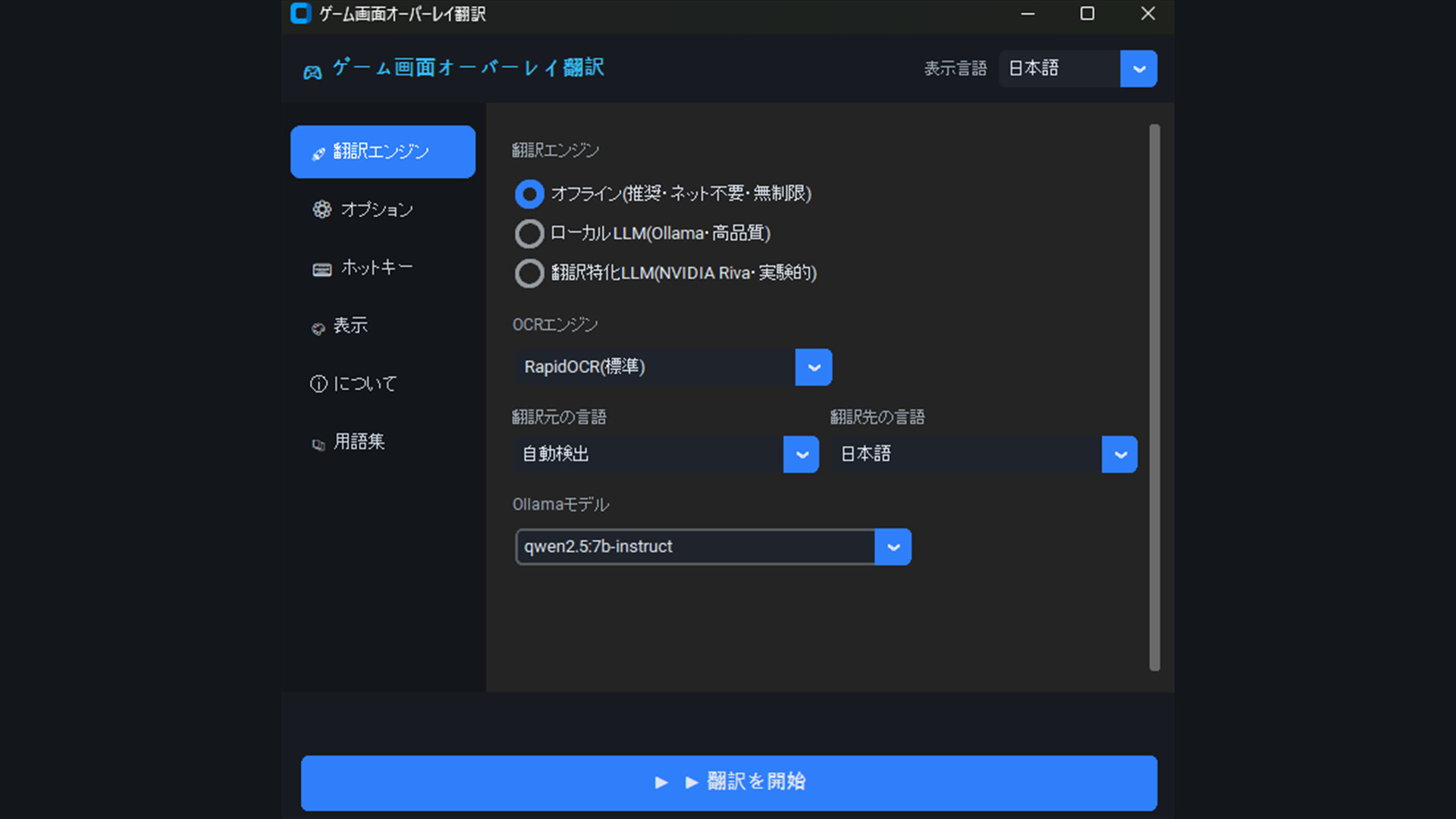
Task: Click the play icon on 翻訳を開始 button
Action: click(661, 782)
